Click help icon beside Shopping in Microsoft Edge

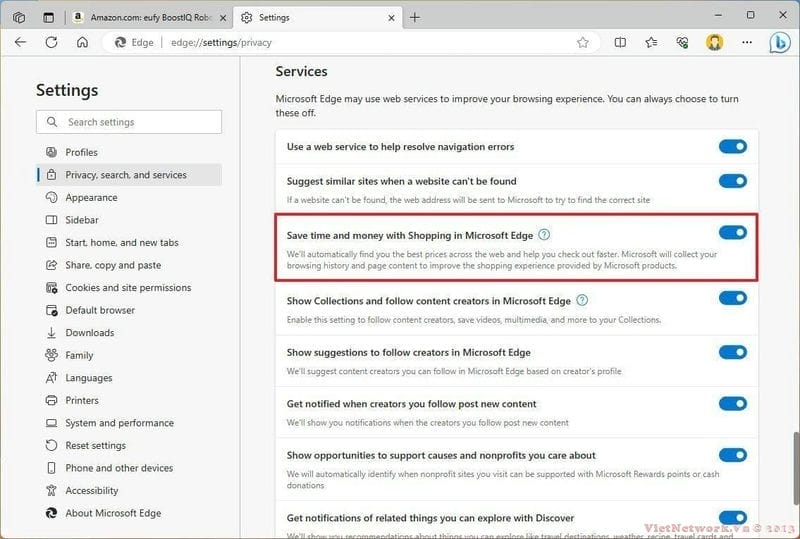coord(544,235)
